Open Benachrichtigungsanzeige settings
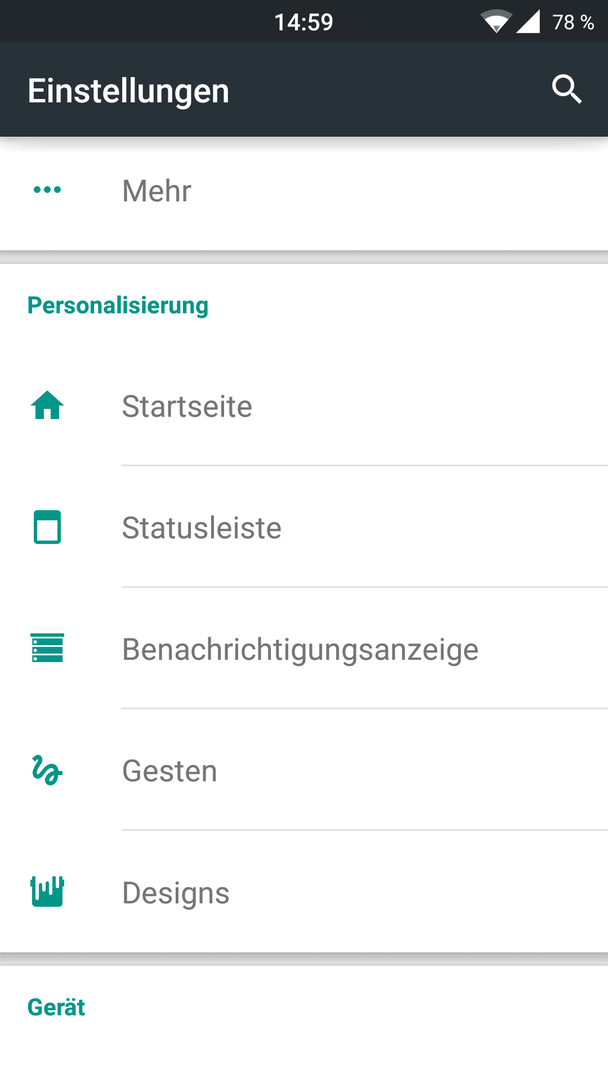Screen dimensions: 608x1080 pos(304,648)
